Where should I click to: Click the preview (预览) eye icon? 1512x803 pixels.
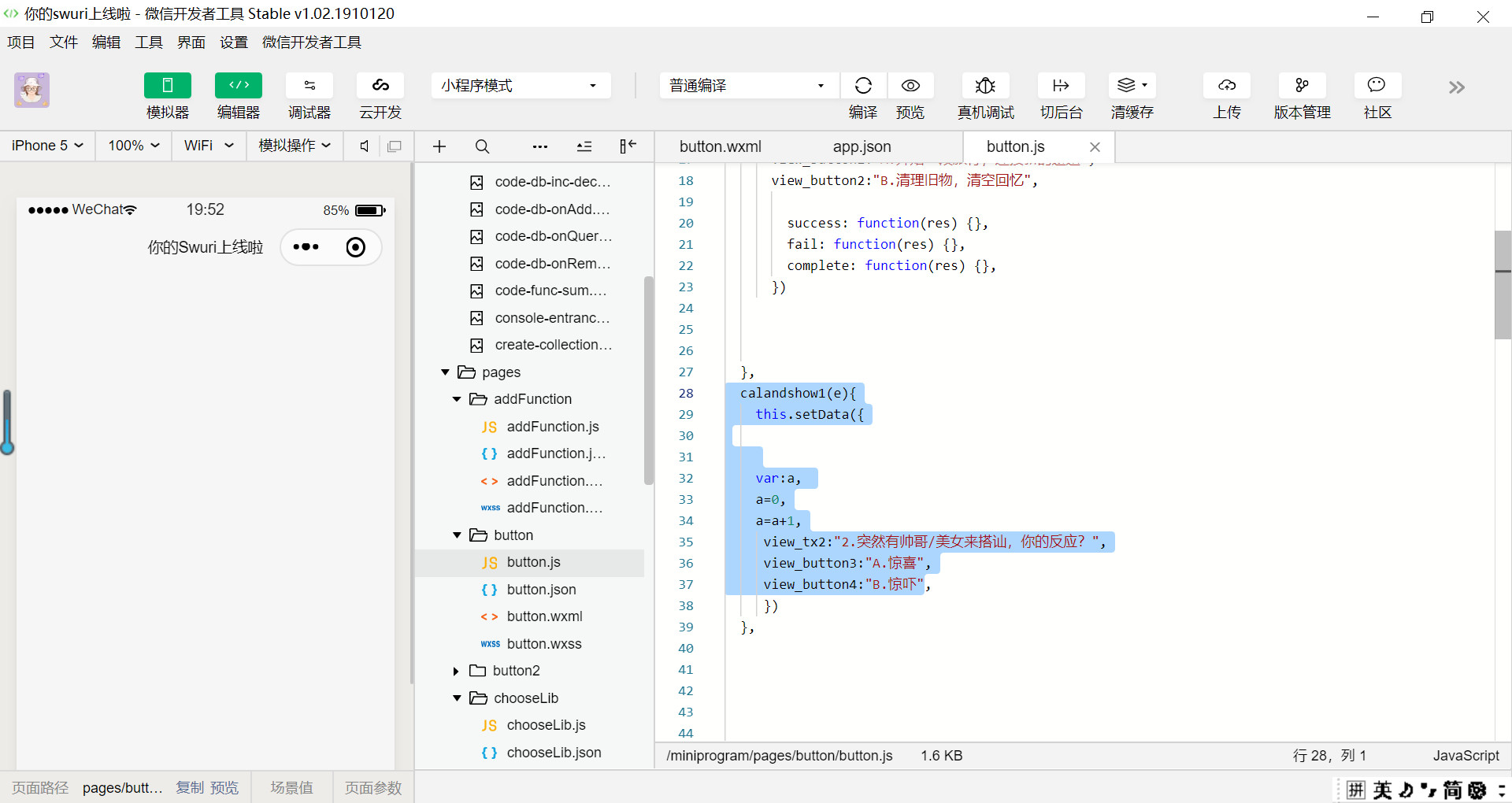tap(910, 86)
